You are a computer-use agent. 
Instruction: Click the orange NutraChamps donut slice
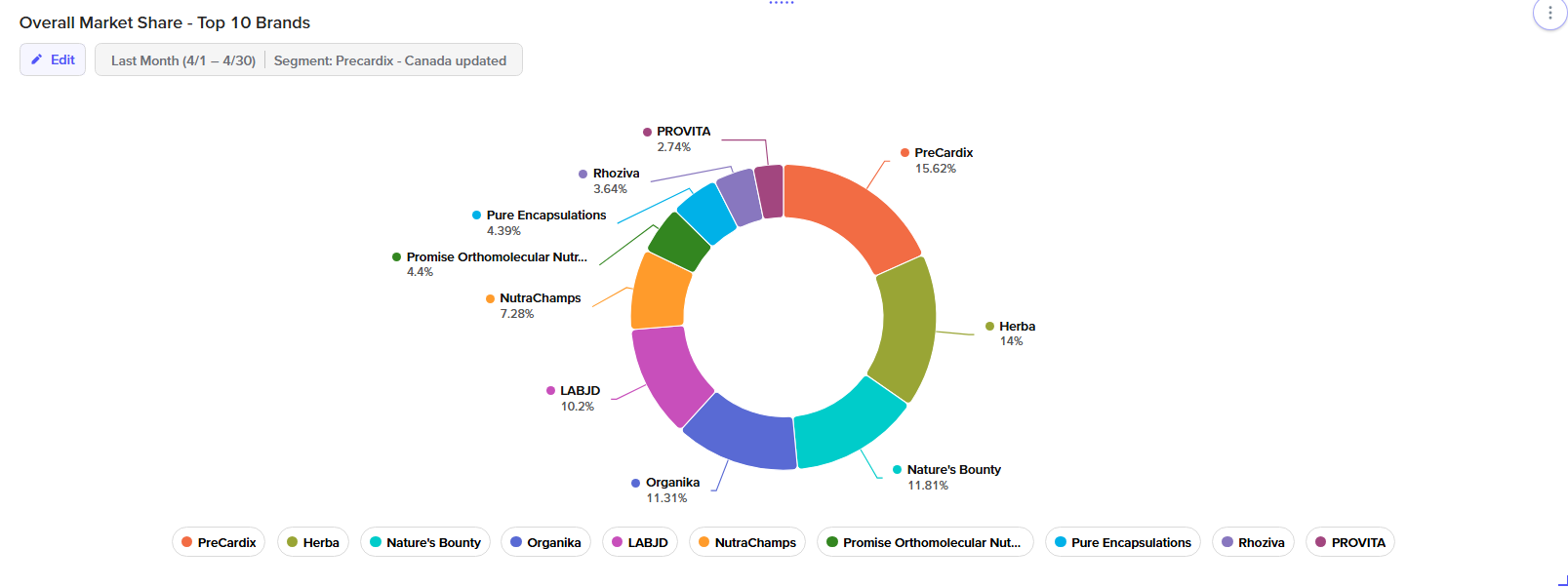[659, 293]
